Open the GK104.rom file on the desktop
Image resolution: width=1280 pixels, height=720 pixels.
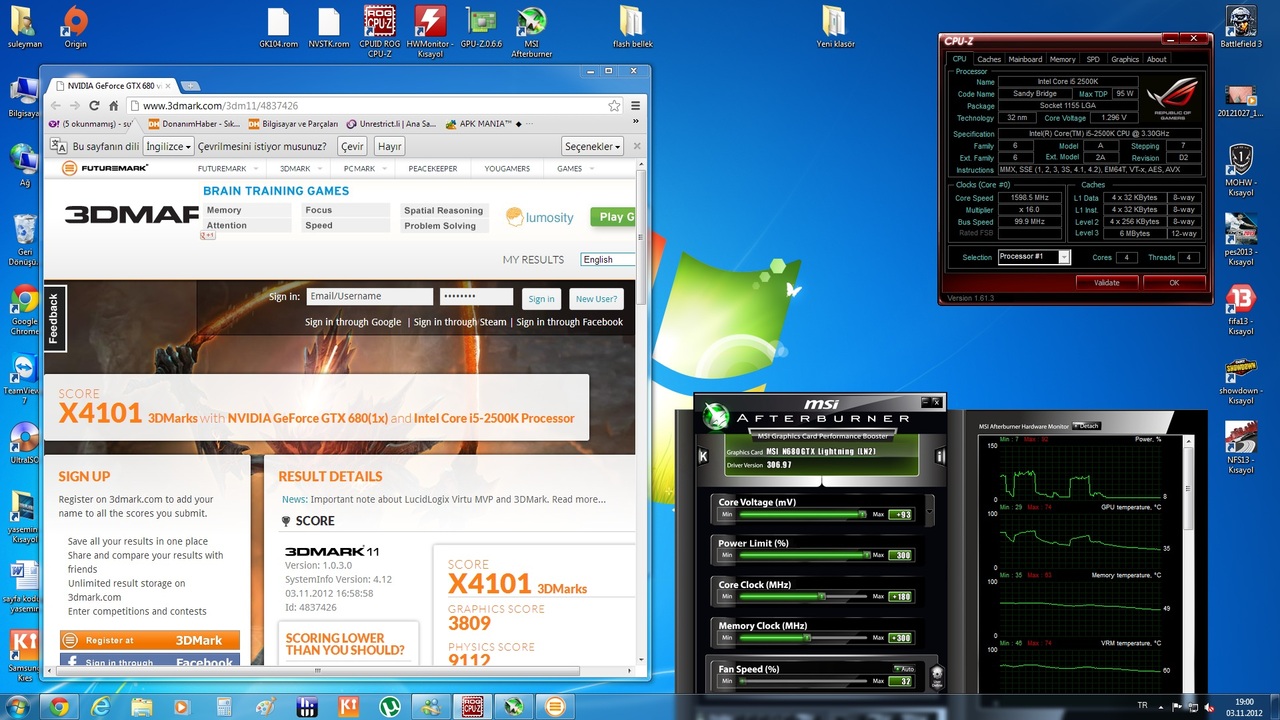(x=278, y=26)
